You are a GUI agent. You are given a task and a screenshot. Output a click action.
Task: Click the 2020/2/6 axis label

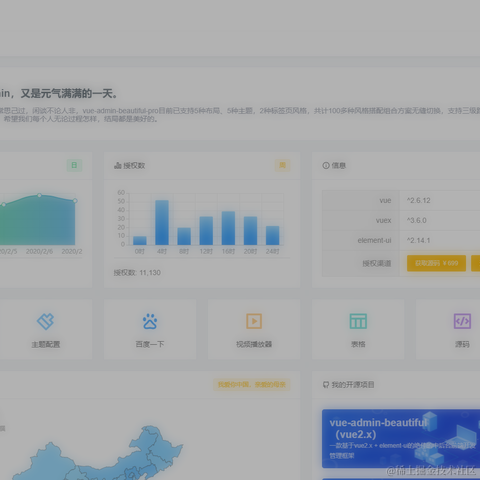coord(39,251)
